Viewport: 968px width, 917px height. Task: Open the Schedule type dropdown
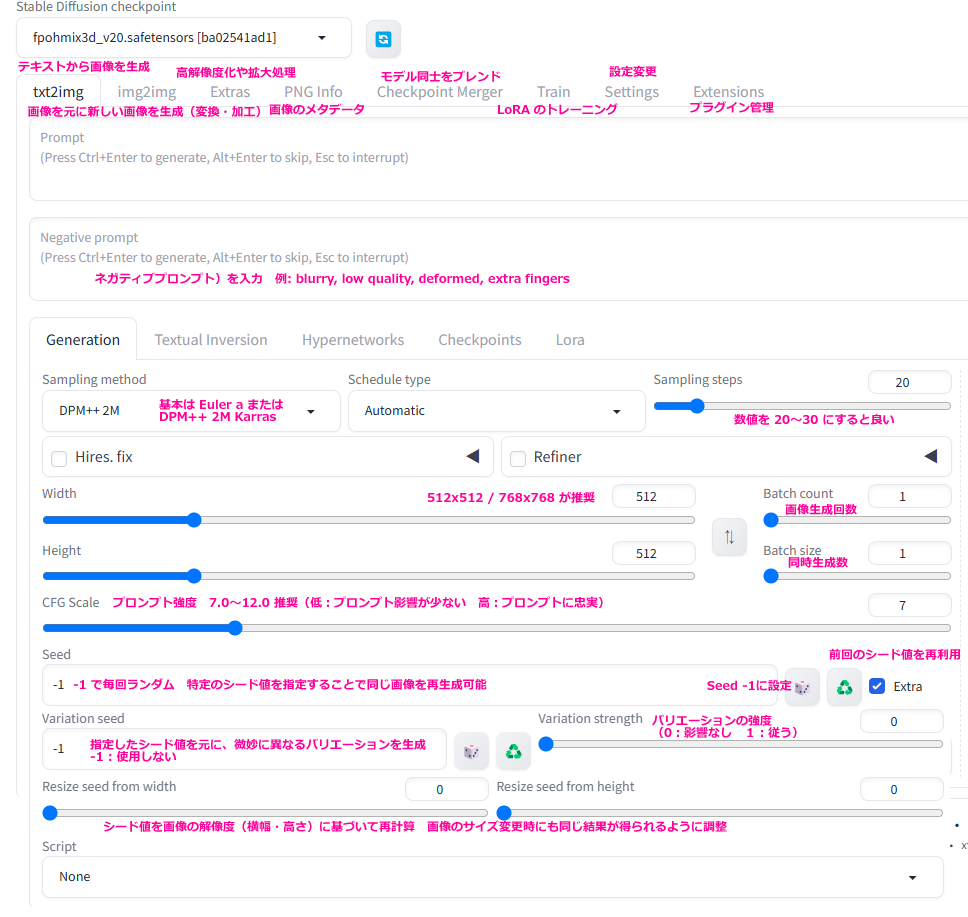click(496, 411)
